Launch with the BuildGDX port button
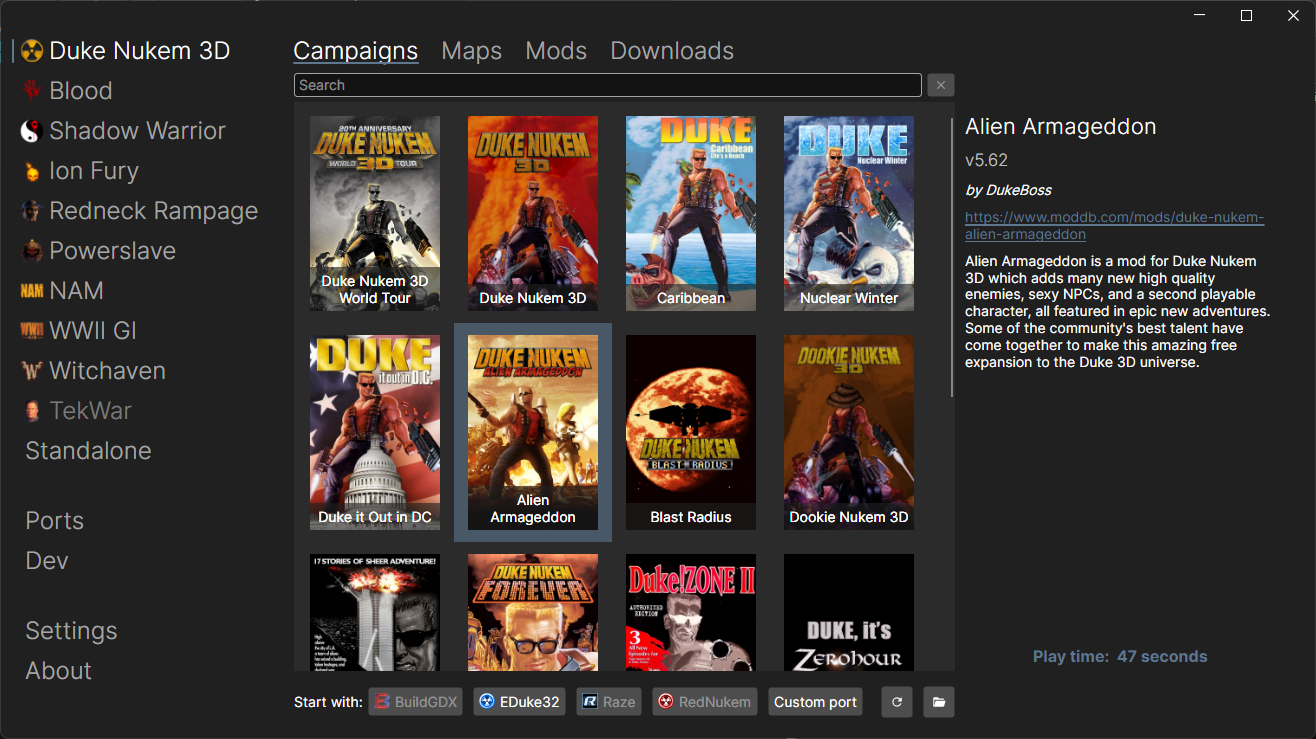The image size is (1316, 739). point(416,702)
